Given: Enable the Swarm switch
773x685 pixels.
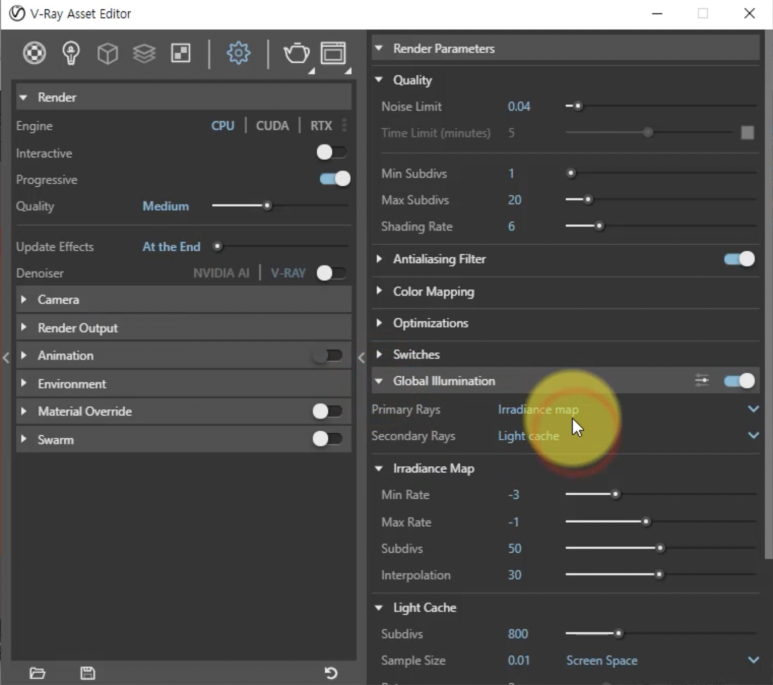Looking at the screenshot, I should tap(327, 438).
